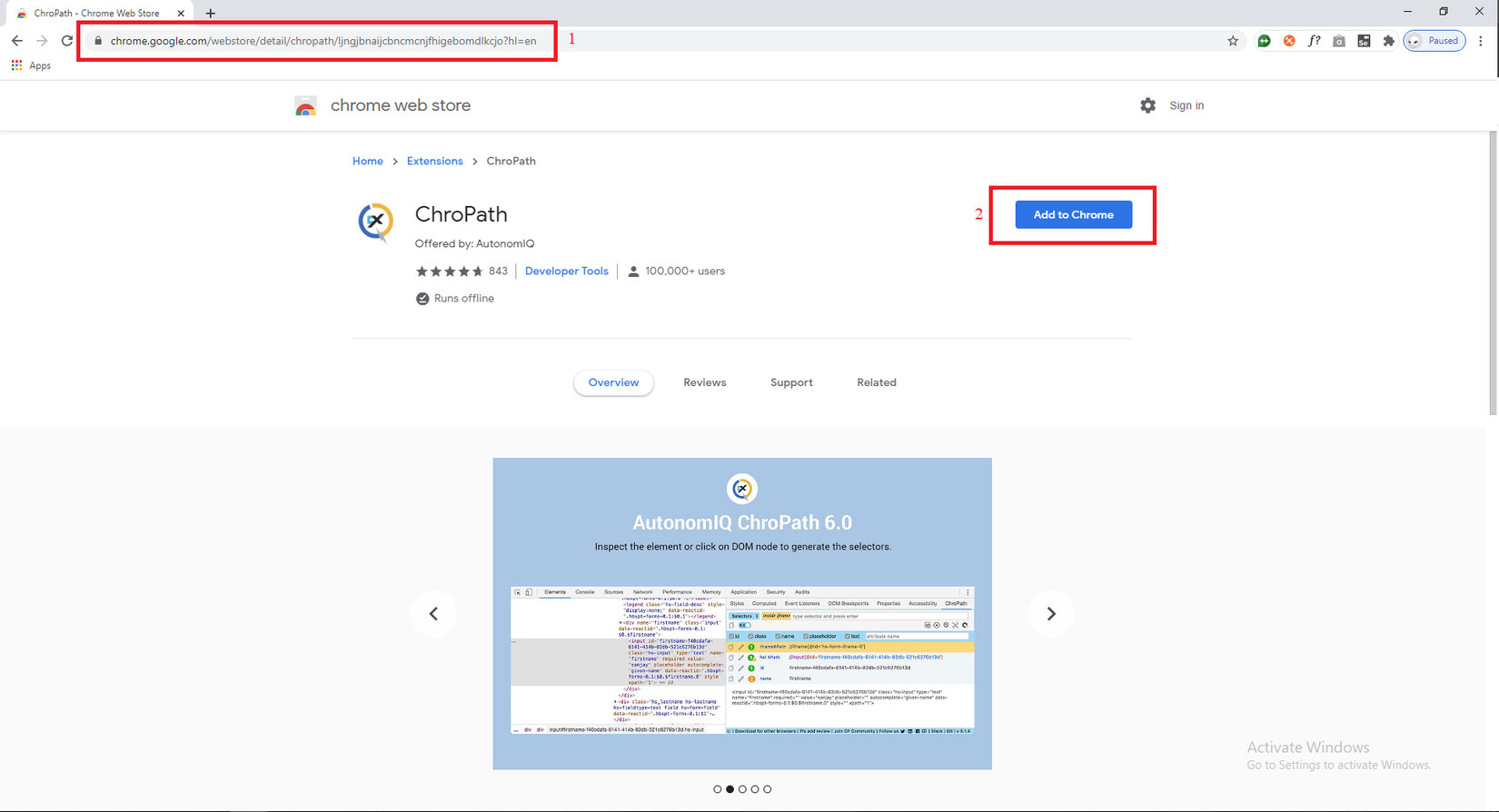Restore down the Chrome window

pos(1444,12)
